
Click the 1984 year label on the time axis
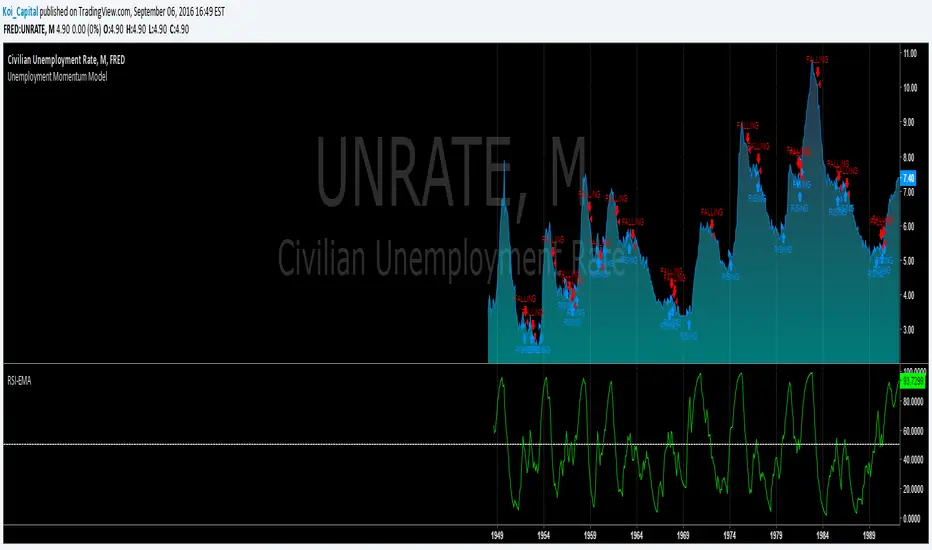(823, 535)
